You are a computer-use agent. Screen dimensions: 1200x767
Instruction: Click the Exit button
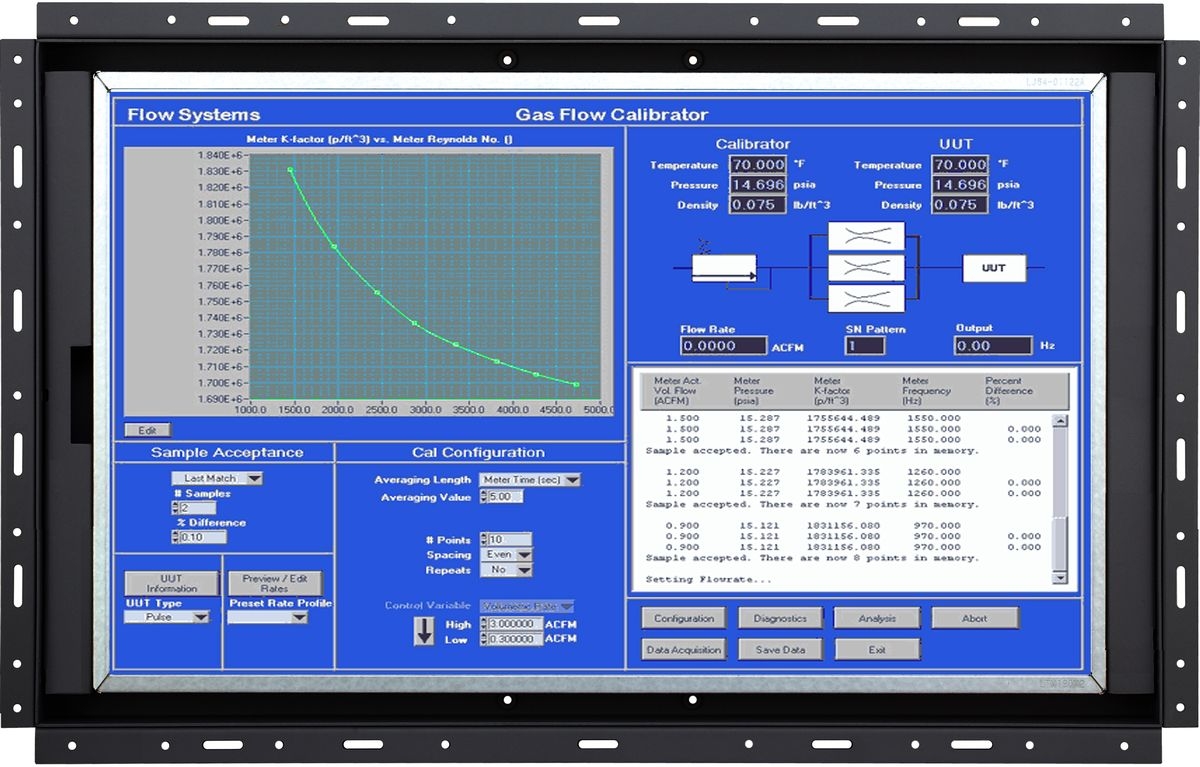(x=877, y=649)
